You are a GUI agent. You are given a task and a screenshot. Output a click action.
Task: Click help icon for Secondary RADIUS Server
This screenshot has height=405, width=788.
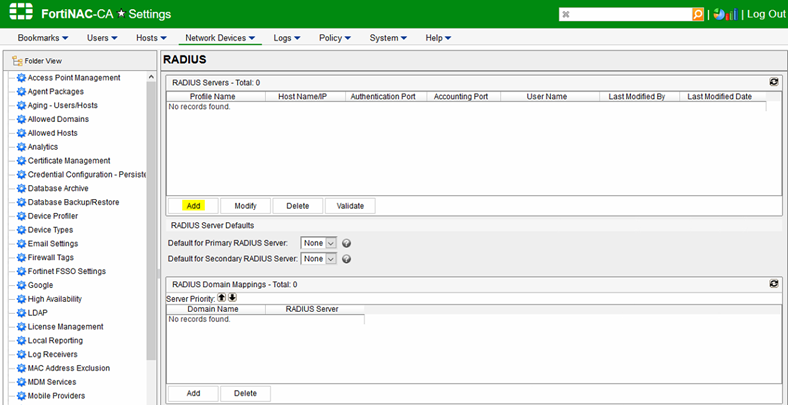[x=346, y=259]
